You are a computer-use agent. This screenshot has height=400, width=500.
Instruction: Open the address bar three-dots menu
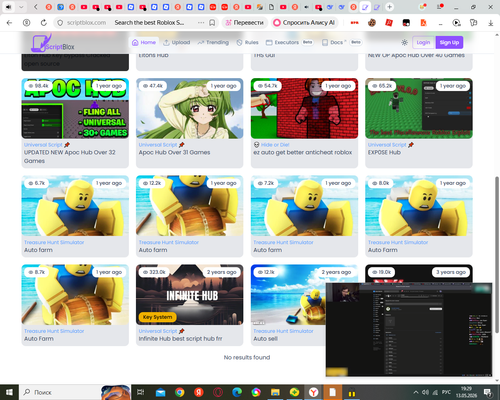pos(201,23)
